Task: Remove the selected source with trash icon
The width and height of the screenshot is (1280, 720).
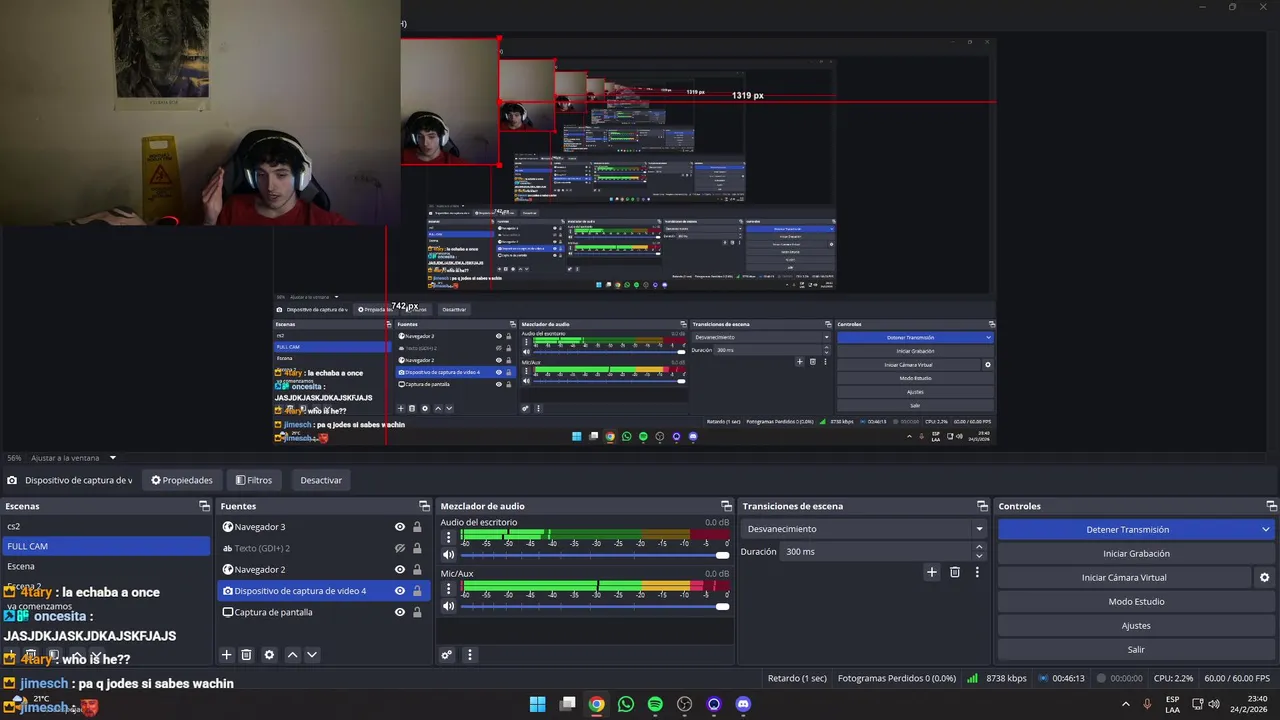Action: coord(246,655)
